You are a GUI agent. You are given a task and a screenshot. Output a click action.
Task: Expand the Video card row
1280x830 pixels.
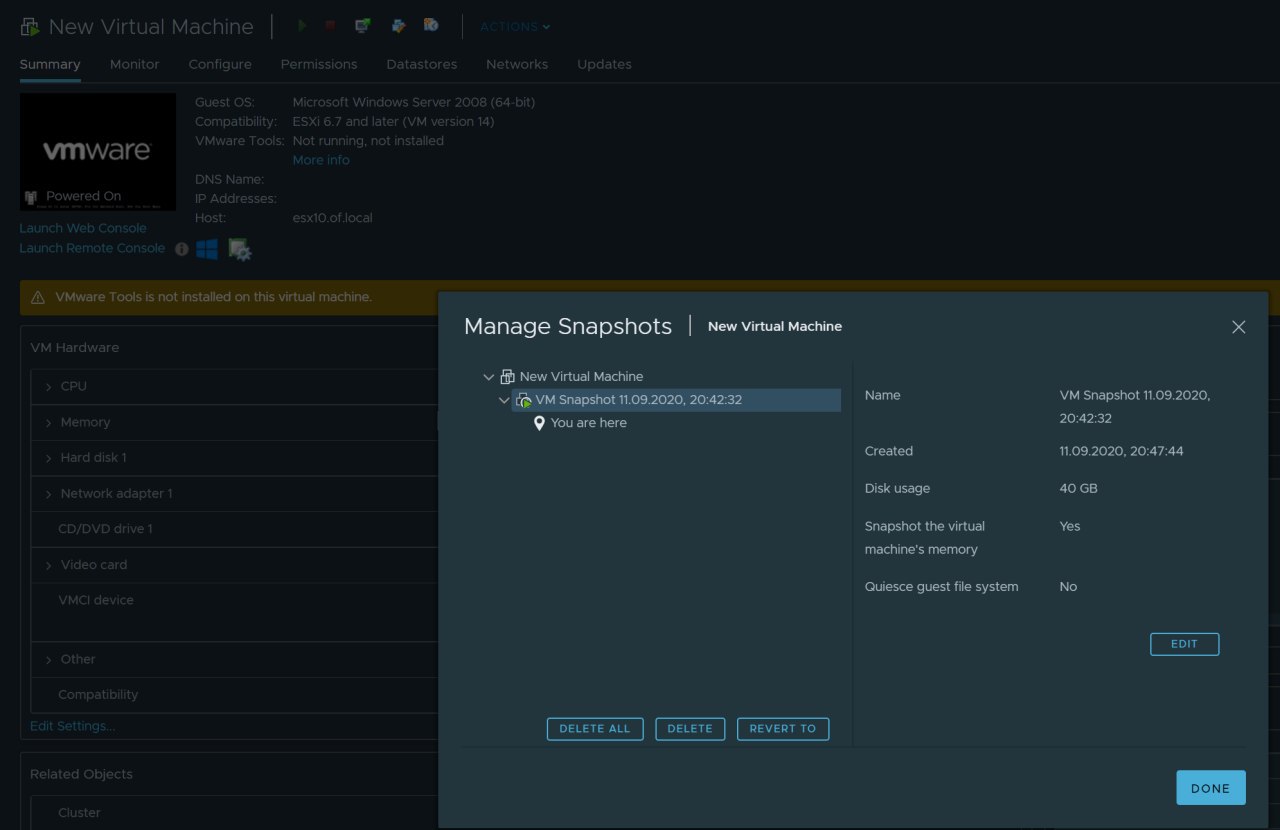[48, 565]
